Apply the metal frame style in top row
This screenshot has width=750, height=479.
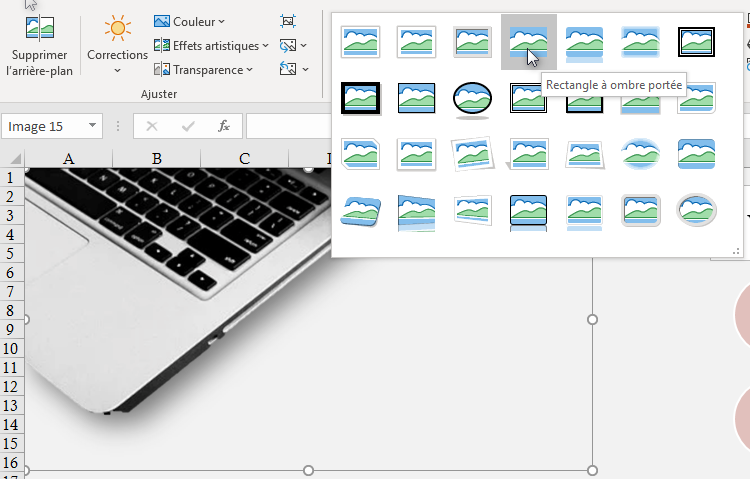(473, 42)
